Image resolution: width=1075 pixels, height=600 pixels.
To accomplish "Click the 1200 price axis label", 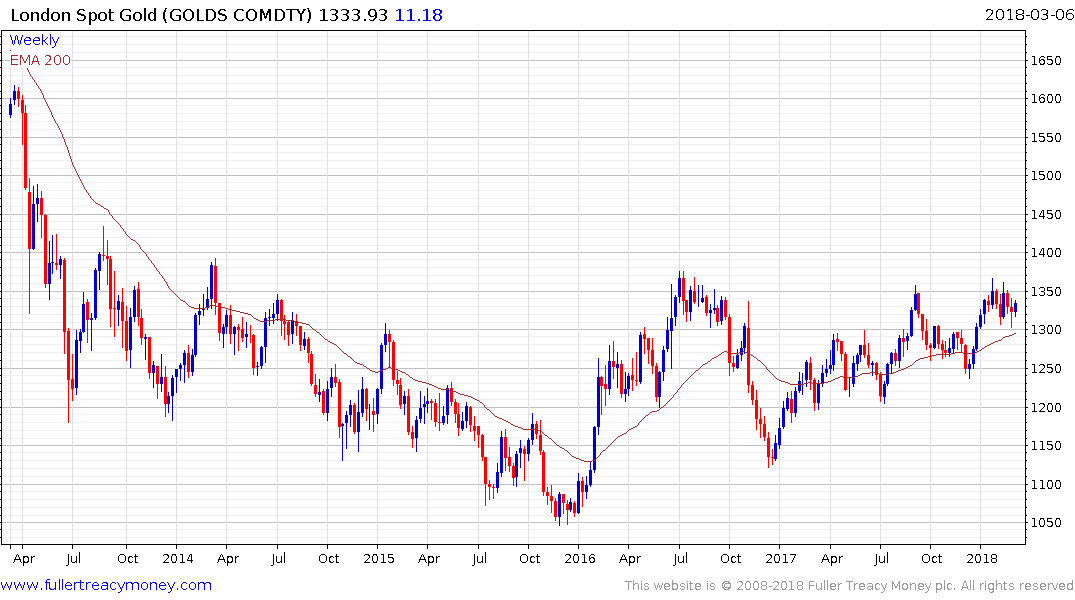I will coord(1046,407).
